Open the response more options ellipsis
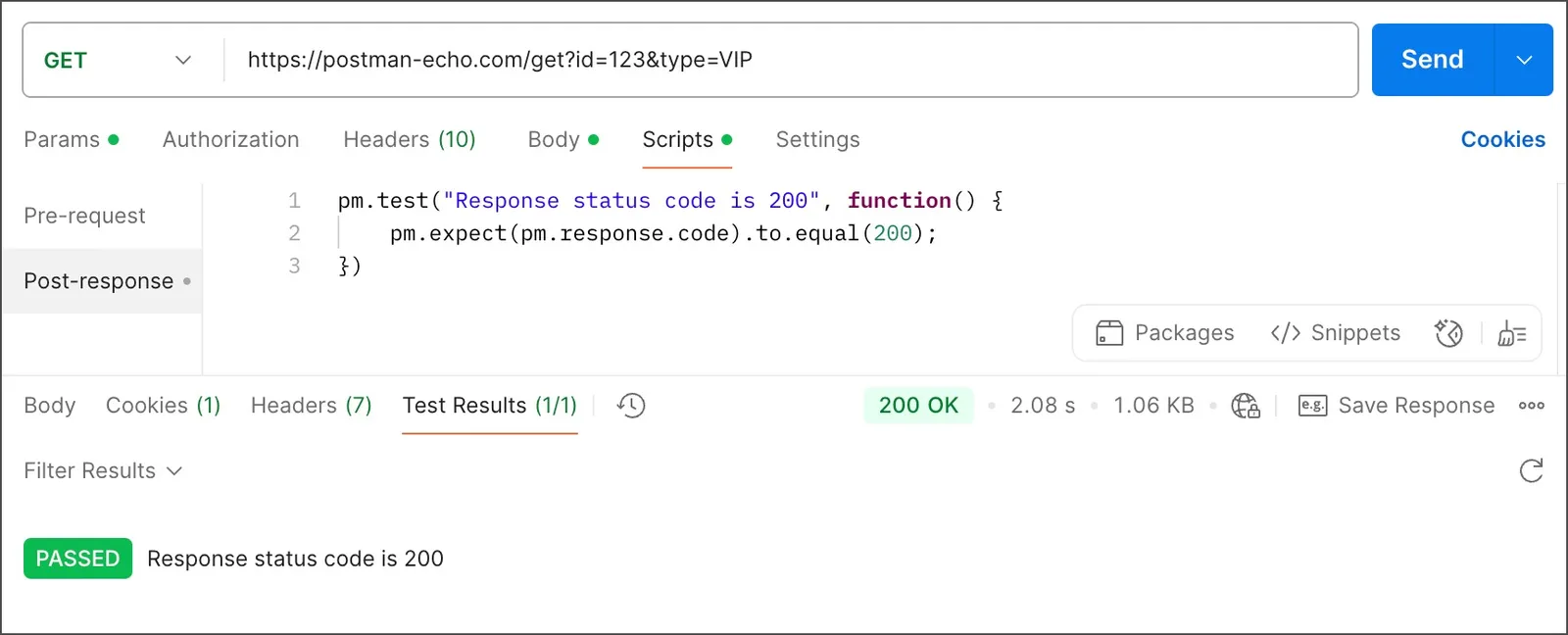The image size is (1568, 635). [x=1532, y=406]
